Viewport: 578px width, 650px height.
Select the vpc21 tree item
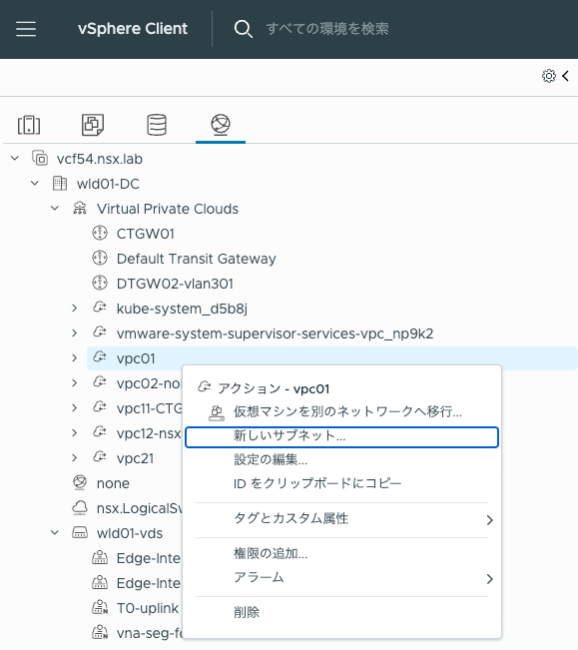tap(135, 458)
